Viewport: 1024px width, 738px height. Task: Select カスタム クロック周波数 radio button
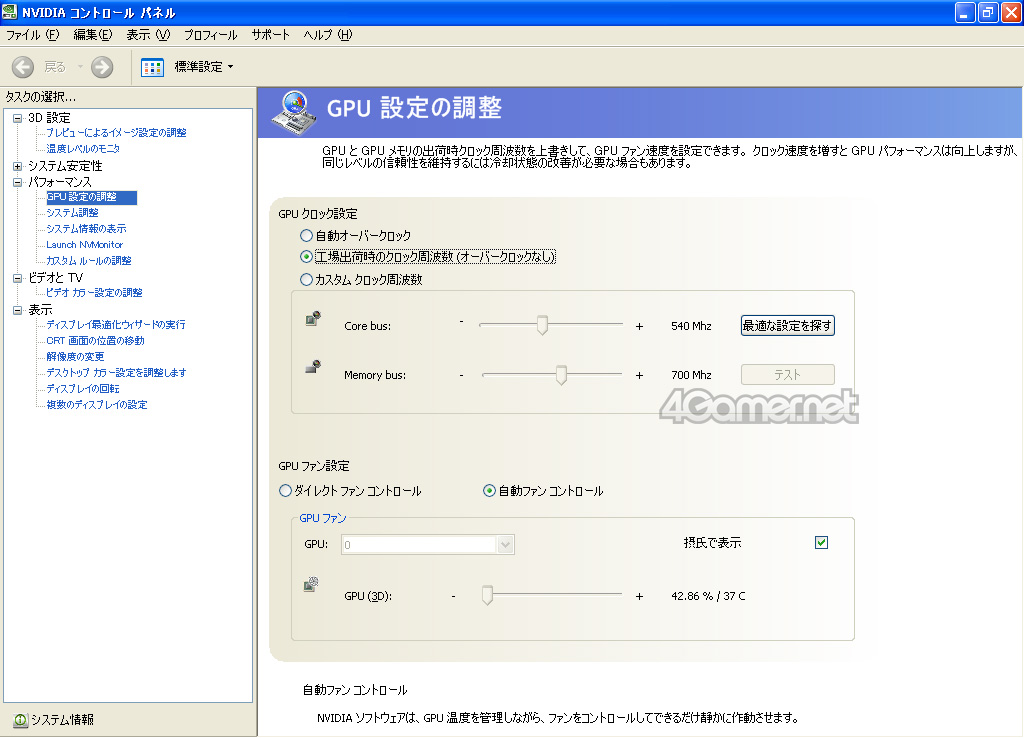pyautogui.click(x=306, y=280)
